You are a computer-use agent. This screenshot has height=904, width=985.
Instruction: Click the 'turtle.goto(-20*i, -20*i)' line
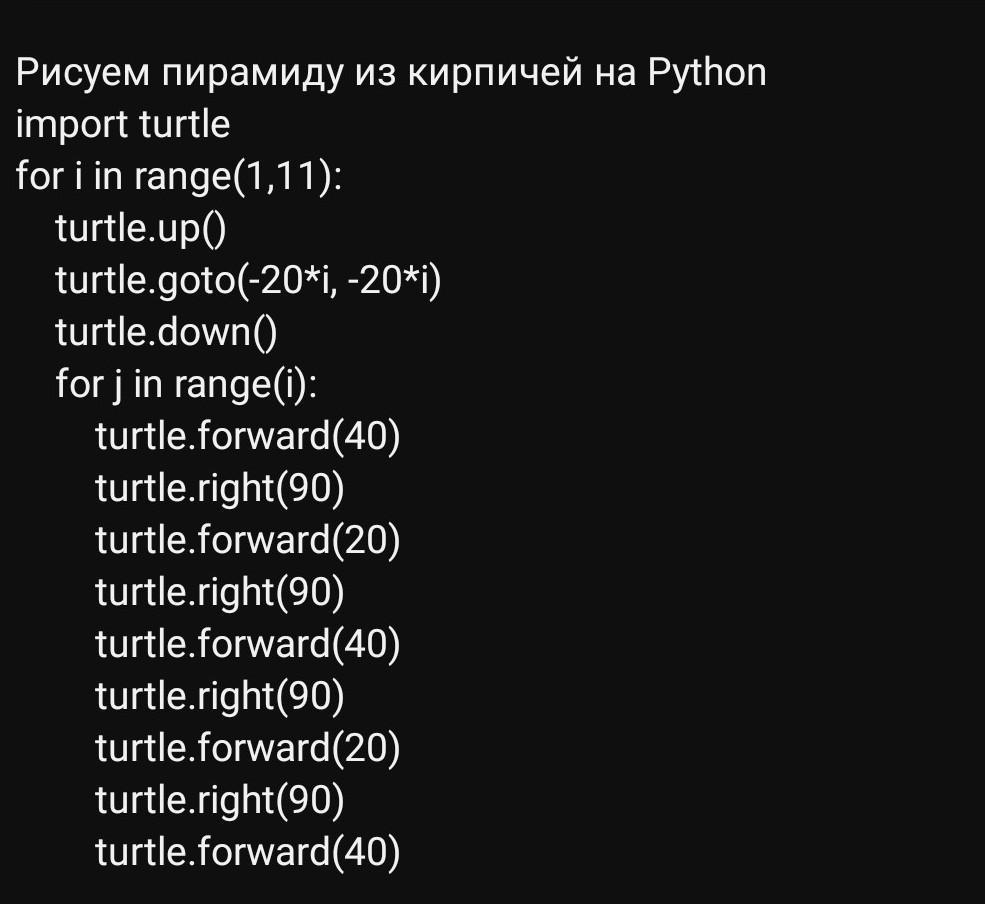click(x=248, y=280)
